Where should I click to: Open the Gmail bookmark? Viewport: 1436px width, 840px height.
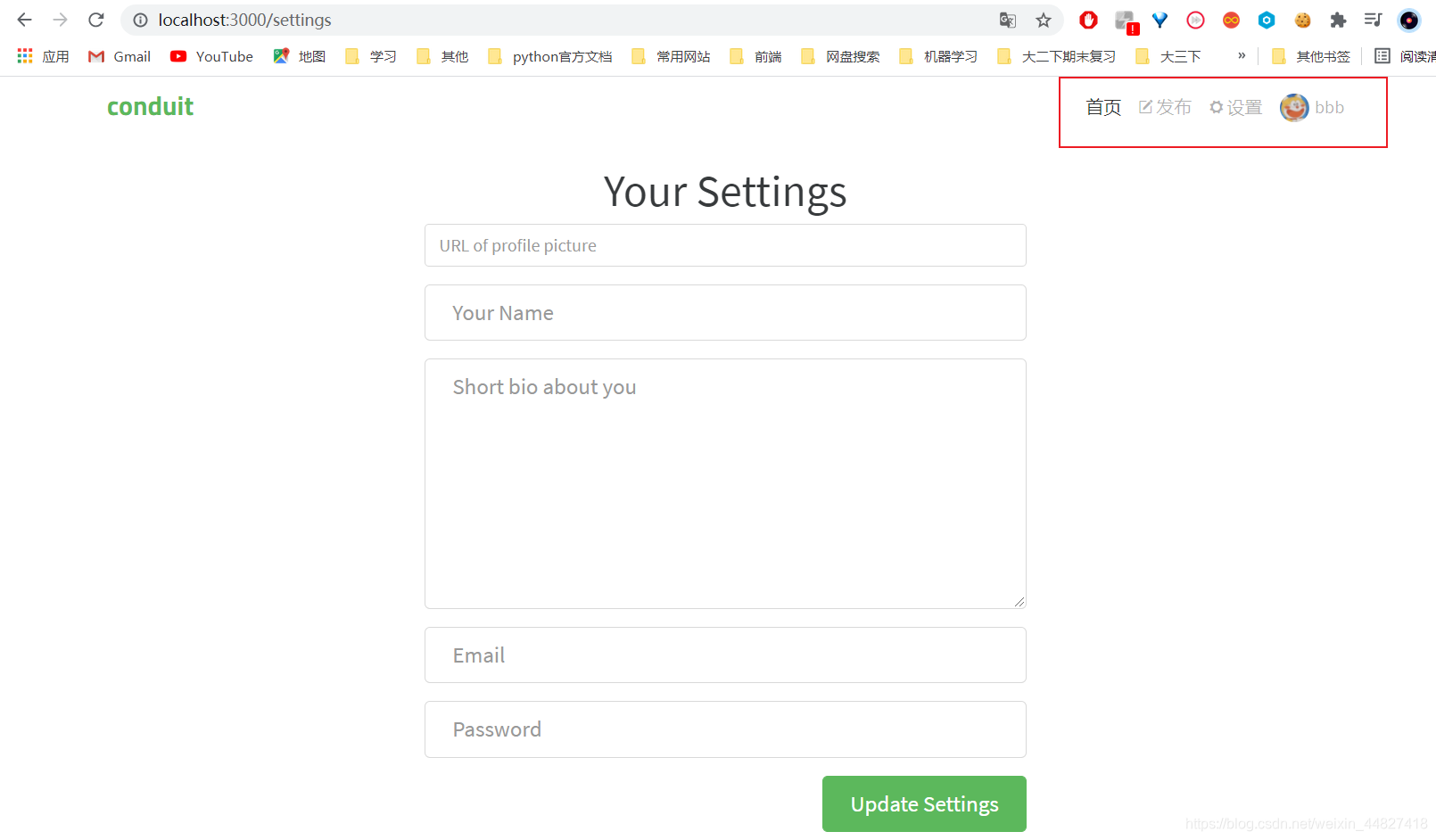pyautogui.click(x=120, y=56)
